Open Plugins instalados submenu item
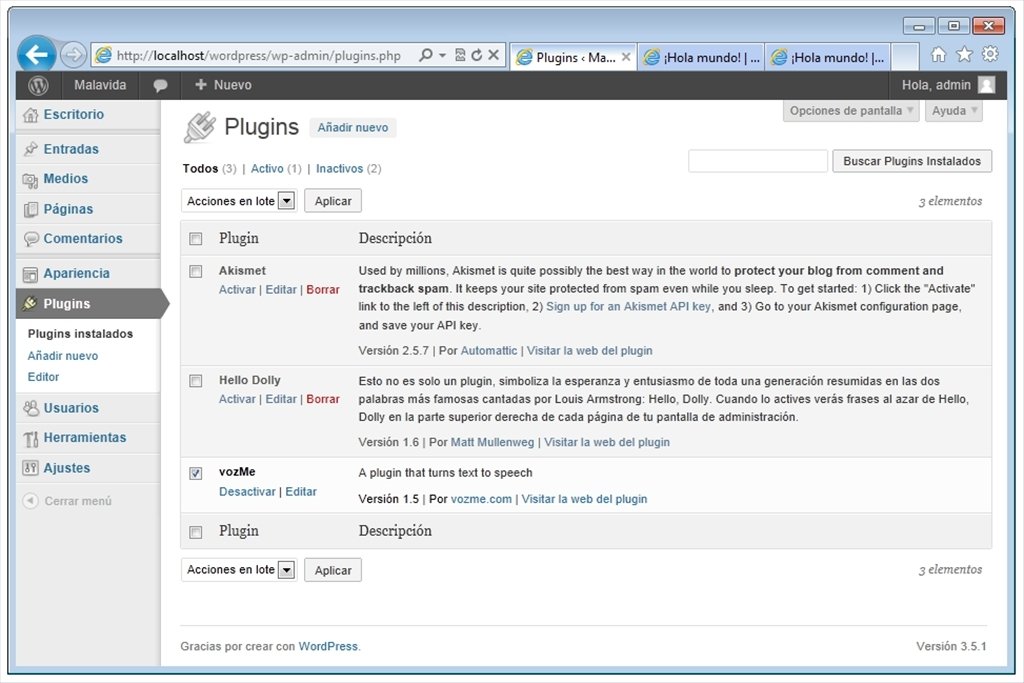Image resolution: width=1024 pixels, height=683 pixels. [80, 334]
